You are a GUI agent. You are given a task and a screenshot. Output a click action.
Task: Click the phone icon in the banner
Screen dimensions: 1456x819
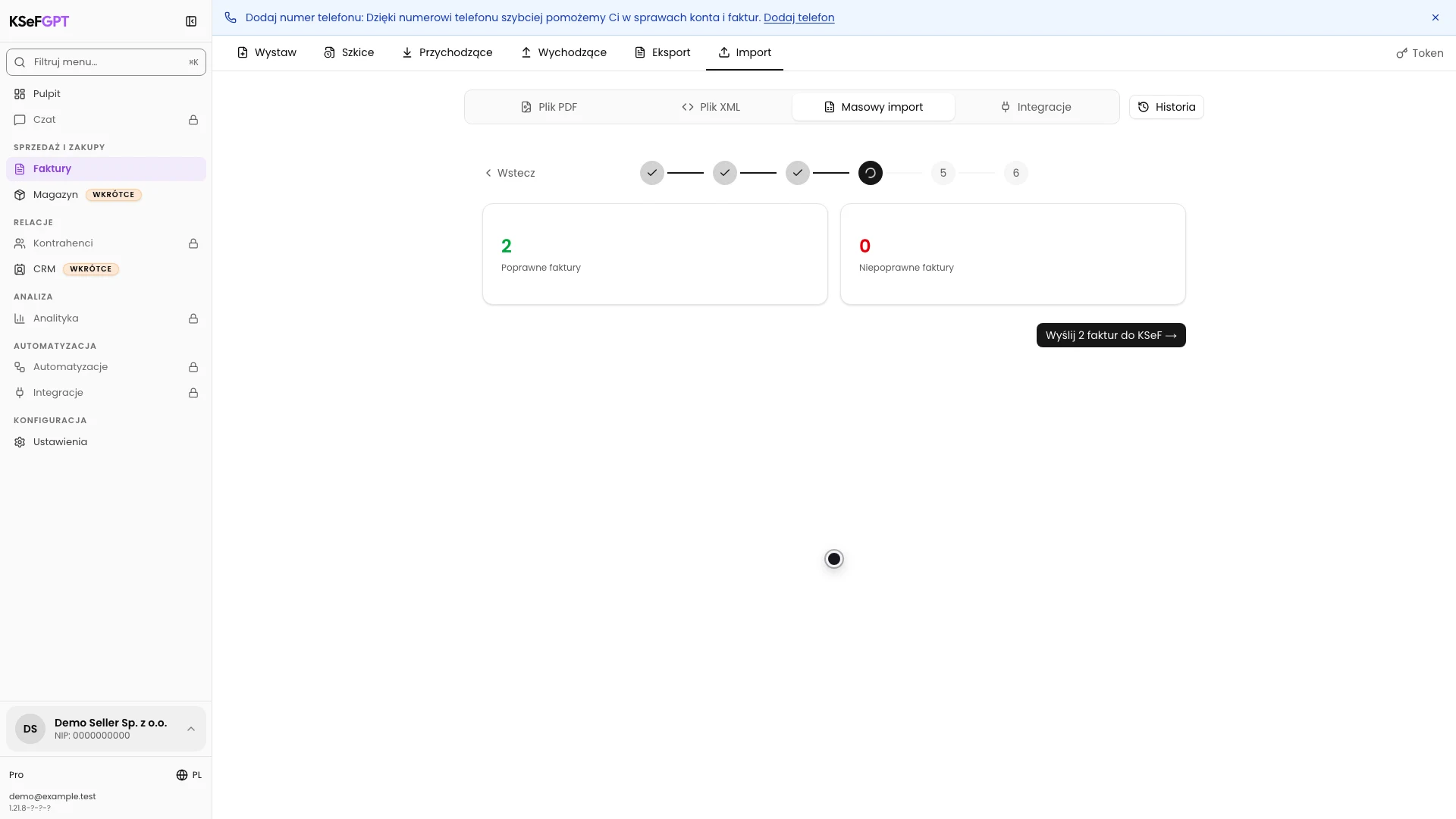tap(231, 17)
